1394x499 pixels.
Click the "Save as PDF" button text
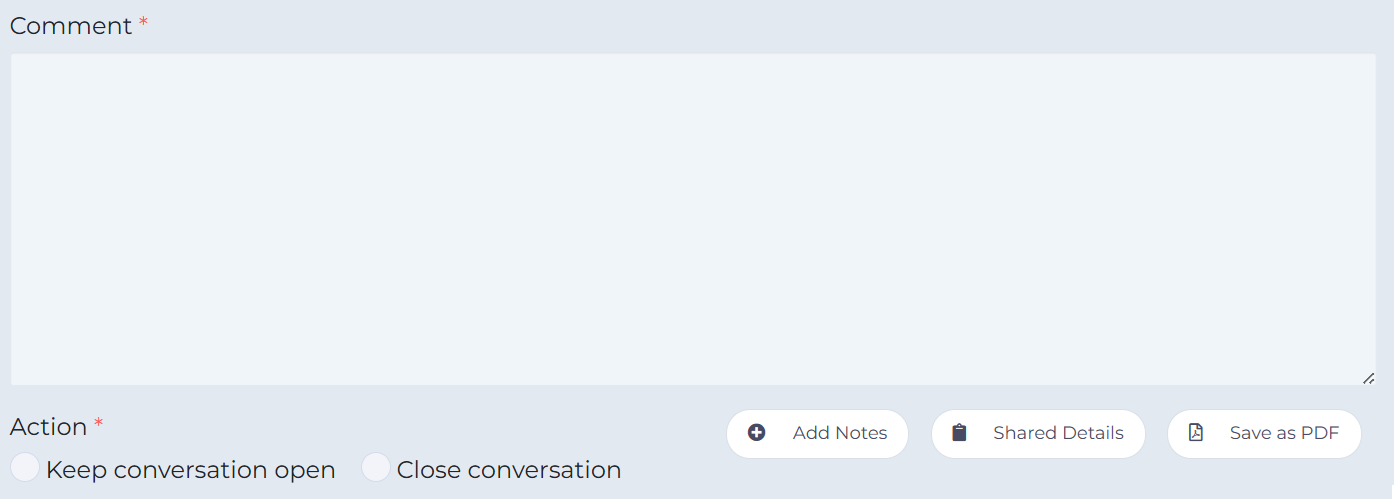click(x=1284, y=433)
